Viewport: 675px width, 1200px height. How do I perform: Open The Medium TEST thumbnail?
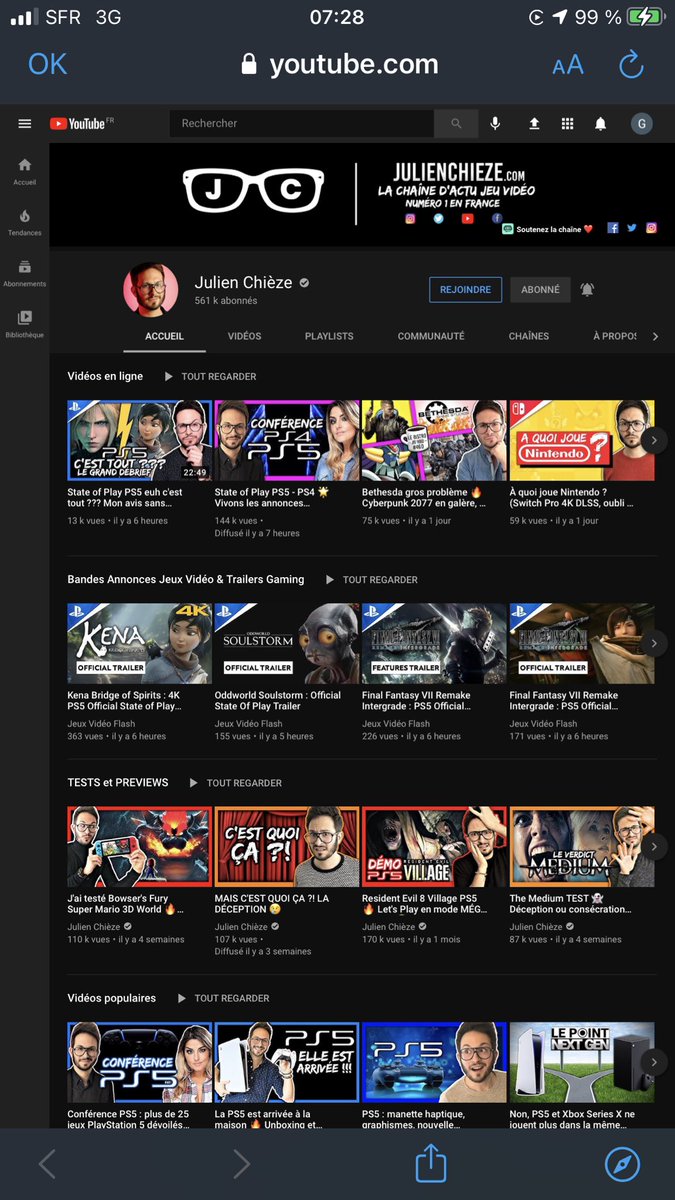pos(582,847)
